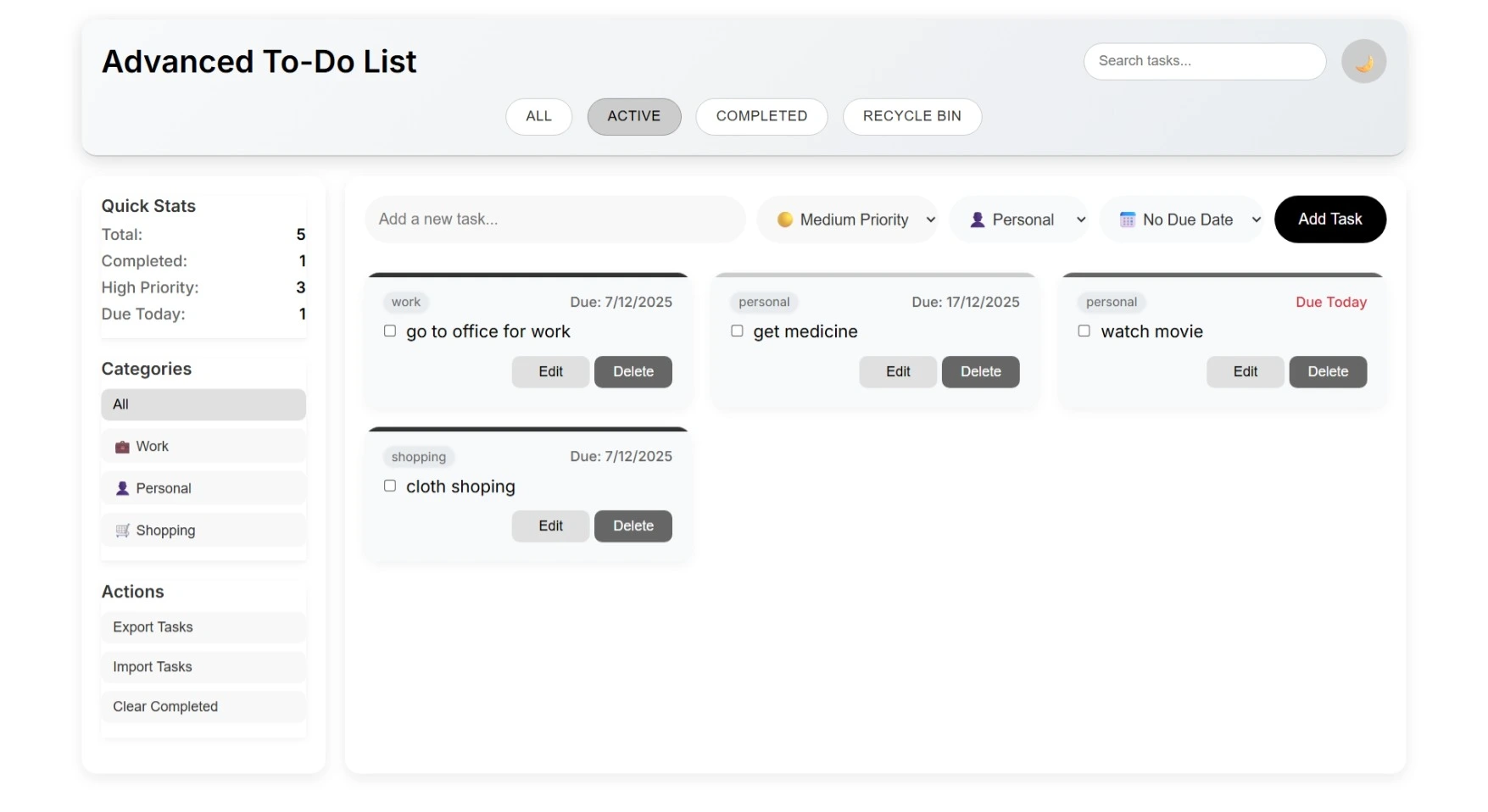Toggle dark mode with the moon icon
Viewport: 1488px width, 812px height.
tap(1363, 61)
